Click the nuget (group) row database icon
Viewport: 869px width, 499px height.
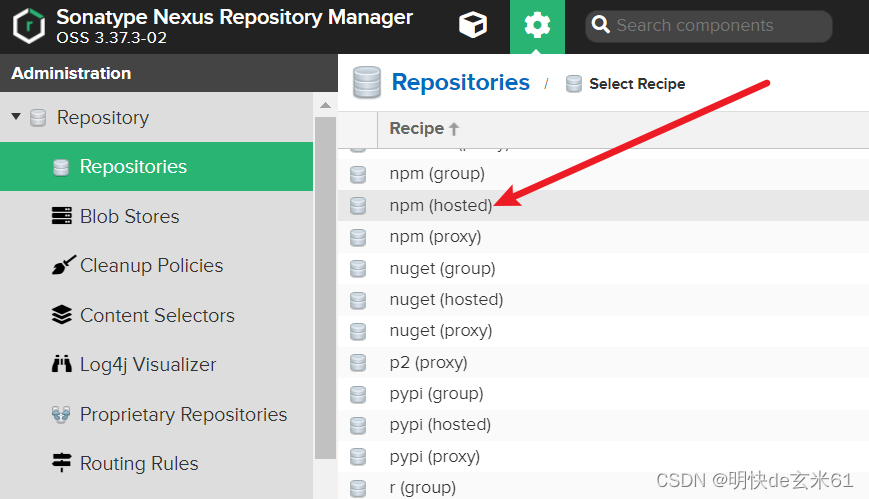[358, 268]
